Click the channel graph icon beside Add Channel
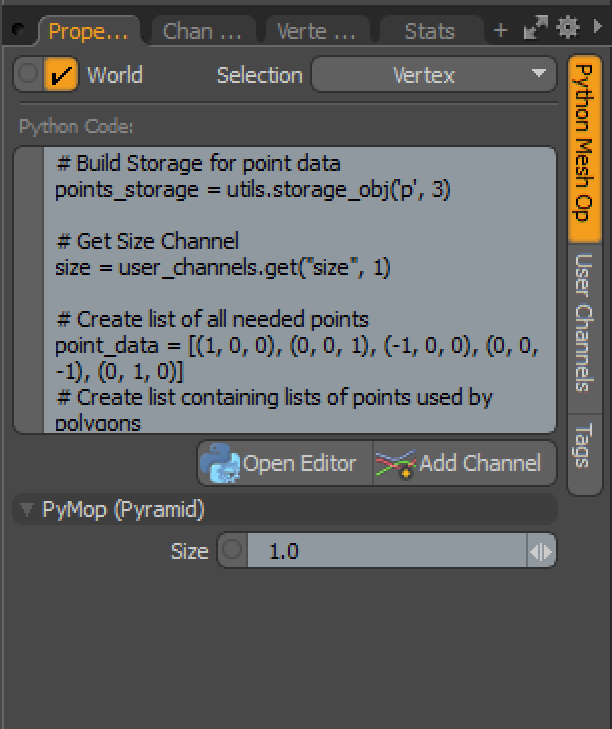The height and width of the screenshot is (729, 612). [395, 464]
